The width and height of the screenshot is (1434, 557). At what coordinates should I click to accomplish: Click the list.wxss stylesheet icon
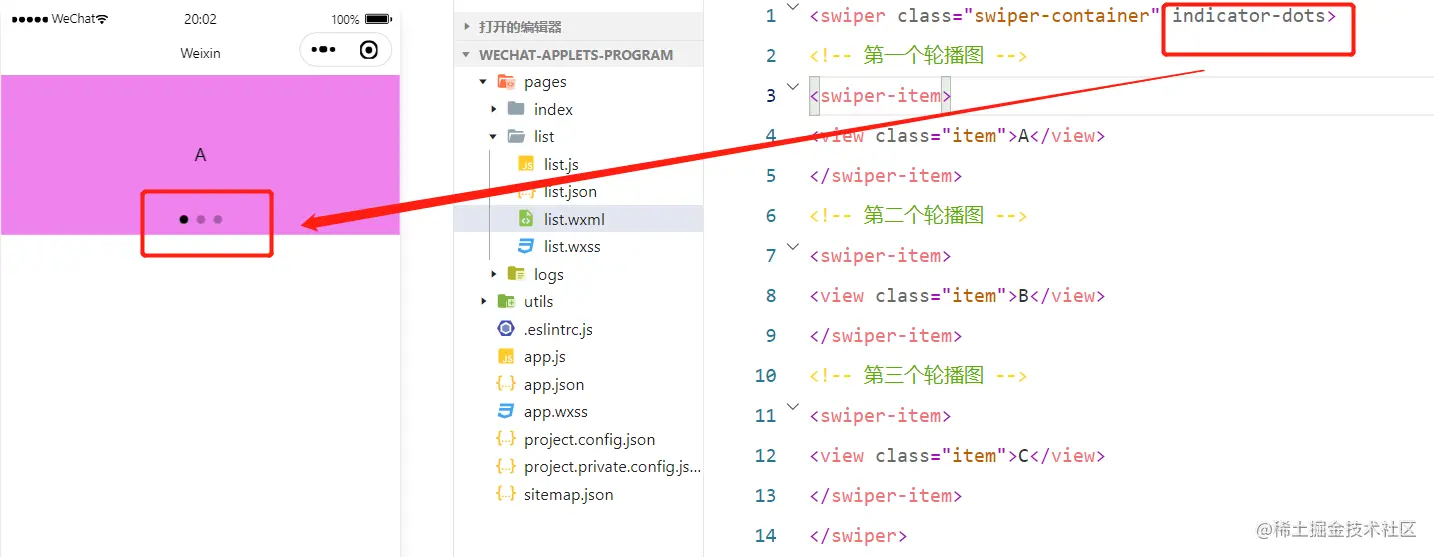(x=526, y=246)
